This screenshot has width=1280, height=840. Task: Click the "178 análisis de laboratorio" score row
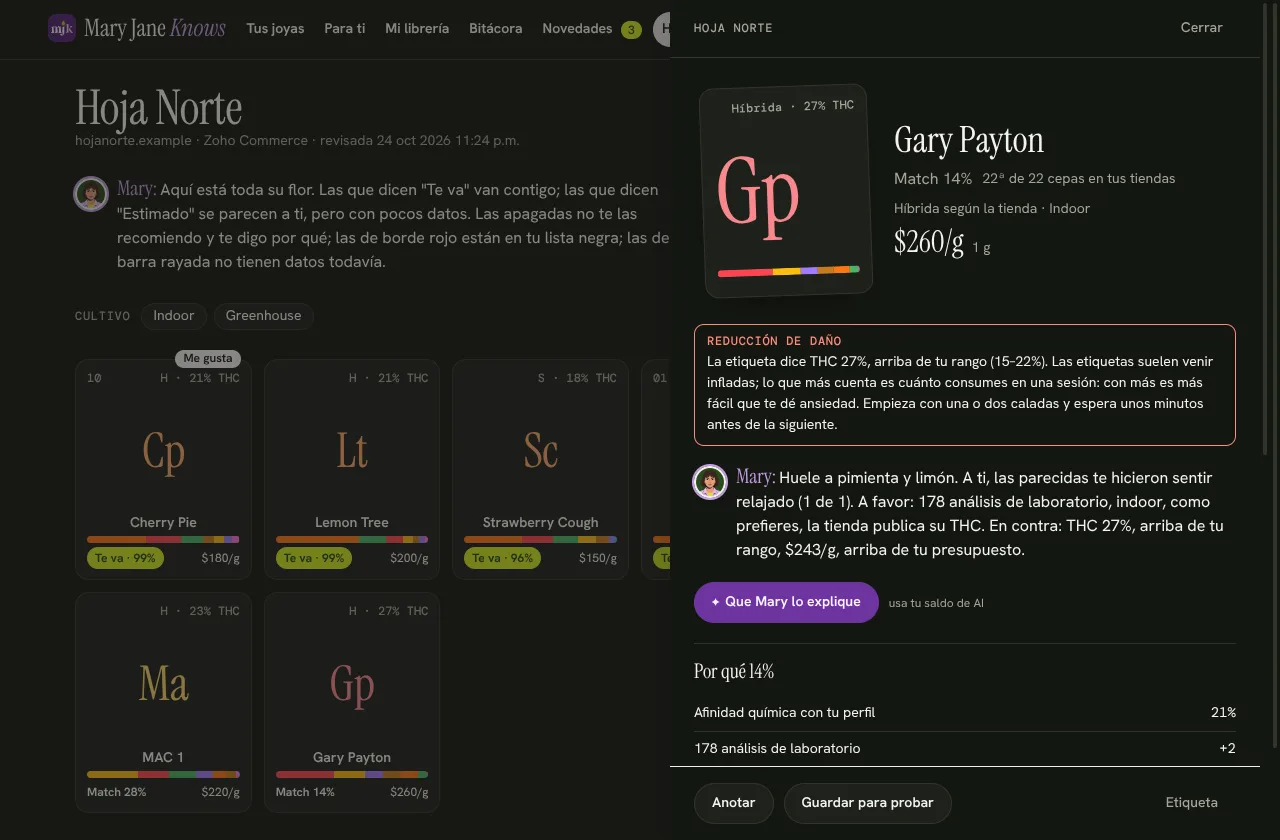pyautogui.click(x=965, y=749)
